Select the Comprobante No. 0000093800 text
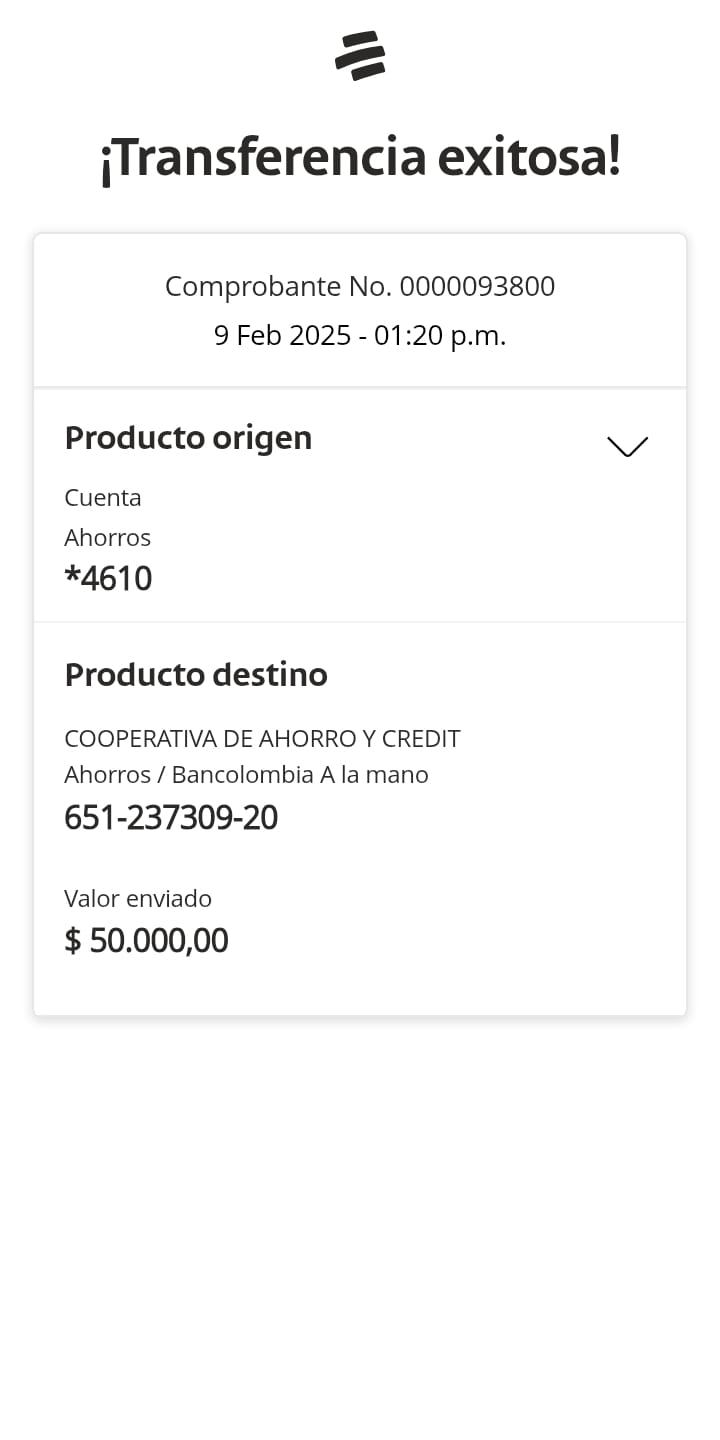The height and width of the screenshot is (1440, 720). tap(360, 287)
